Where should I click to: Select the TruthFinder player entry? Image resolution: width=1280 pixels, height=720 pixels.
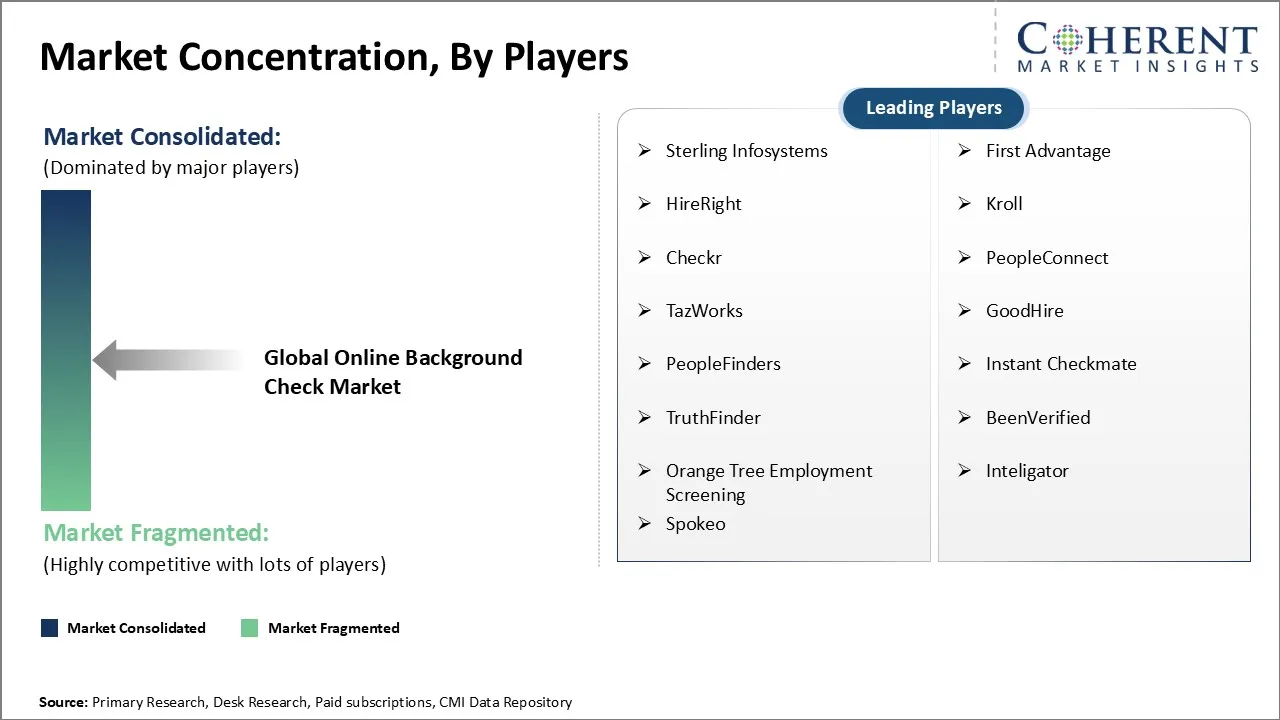[x=713, y=418]
